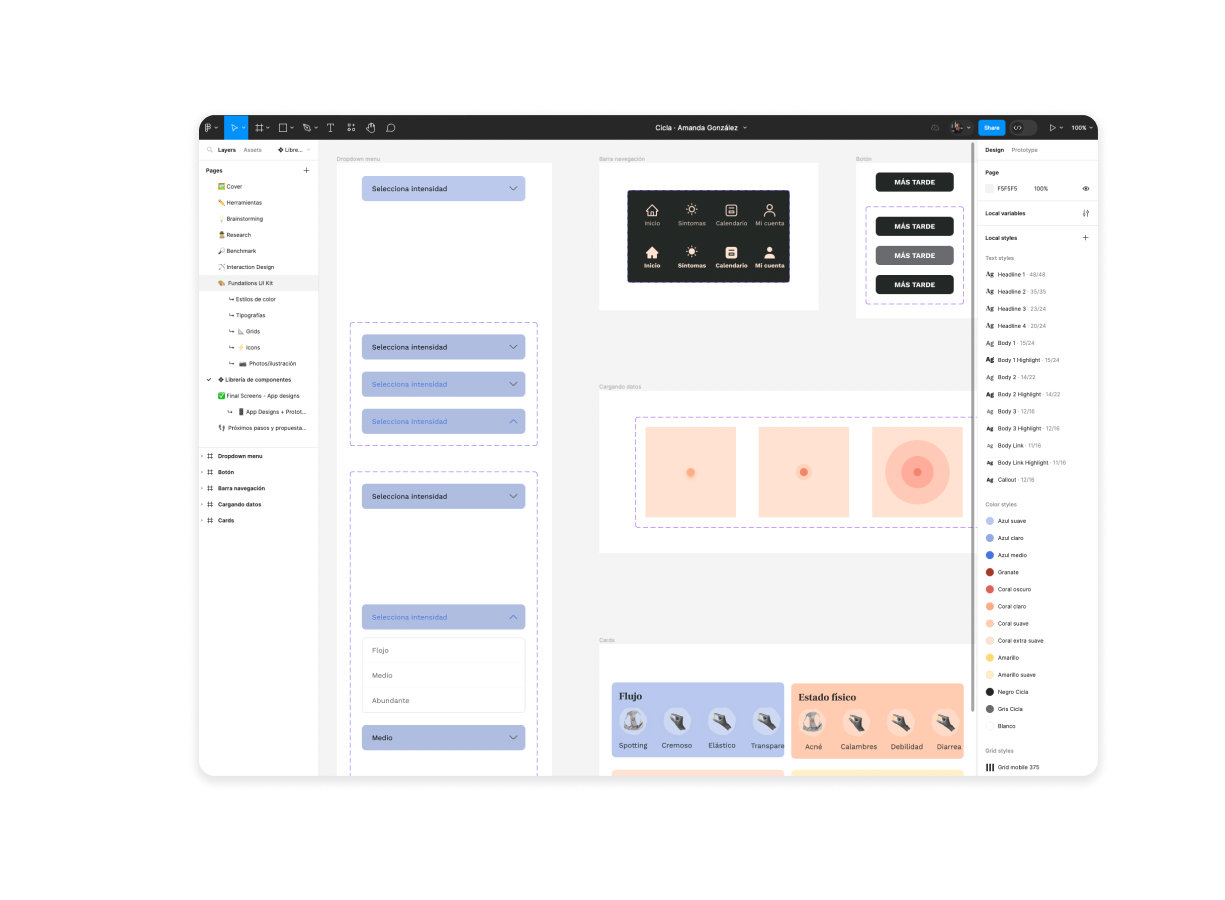
Task: Click the blue Share button
Action: [991, 128]
